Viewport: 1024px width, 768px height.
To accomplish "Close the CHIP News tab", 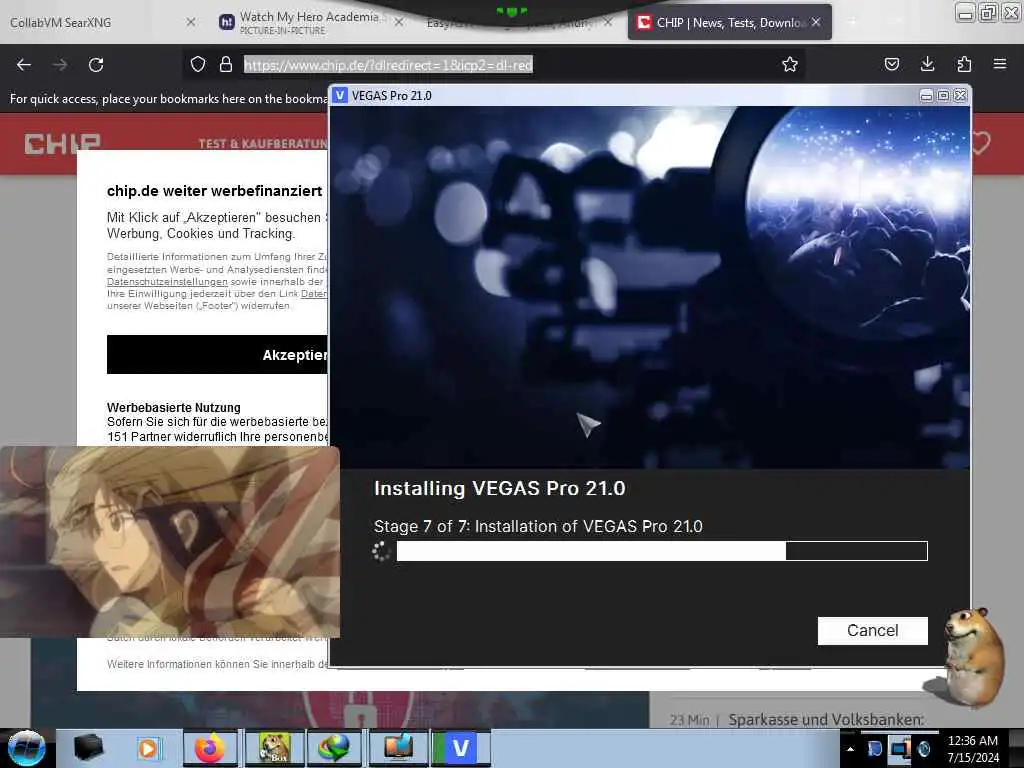I will point(816,22).
